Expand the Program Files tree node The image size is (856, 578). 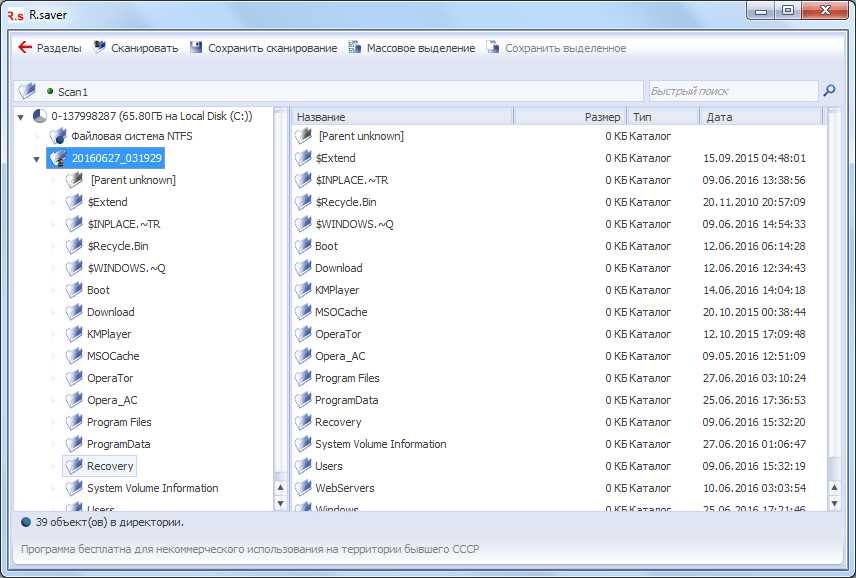53,422
